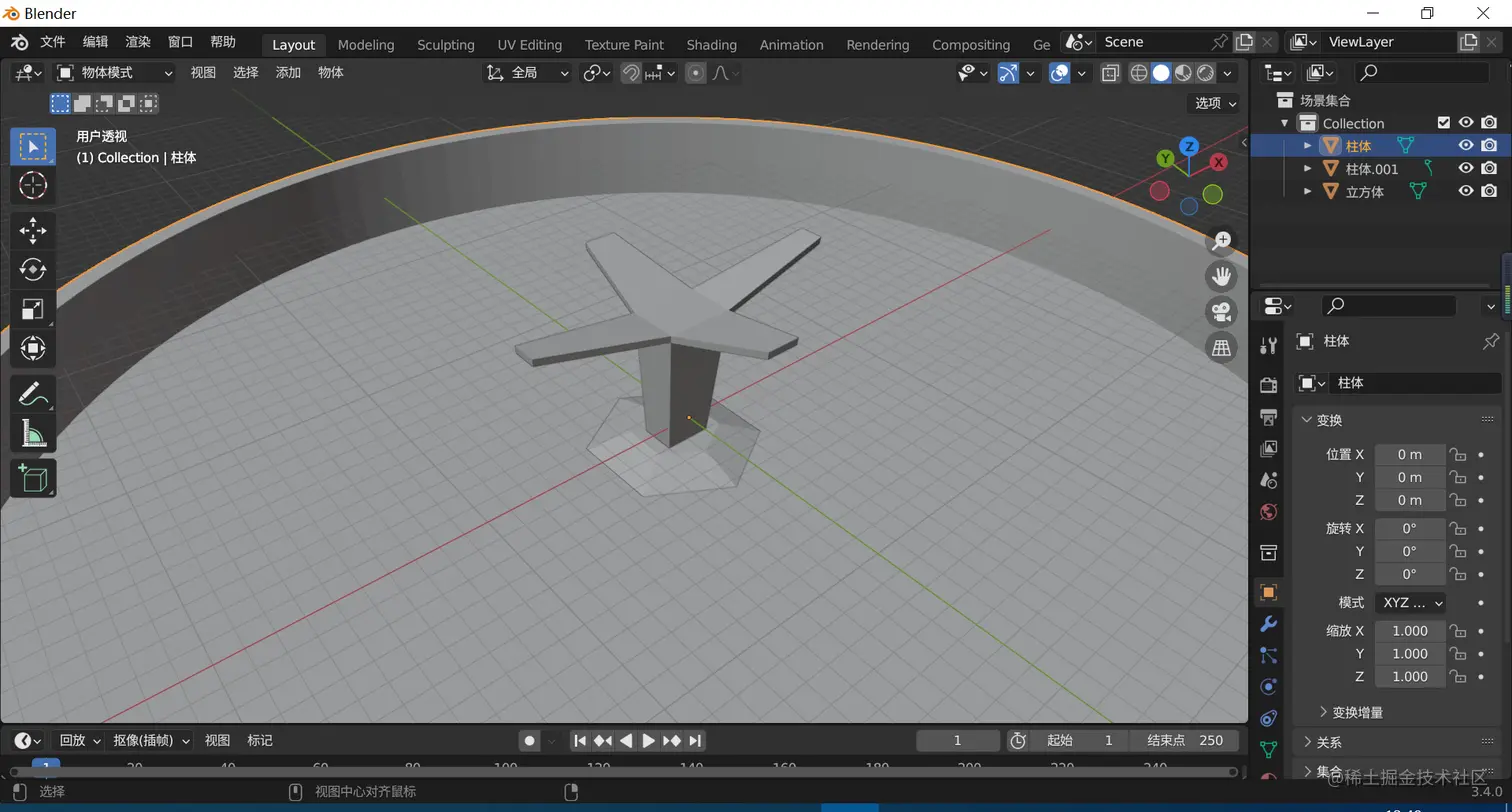The width and height of the screenshot is (1512, 812).
Task: Play the animation forward
Action: click(648, 741)
